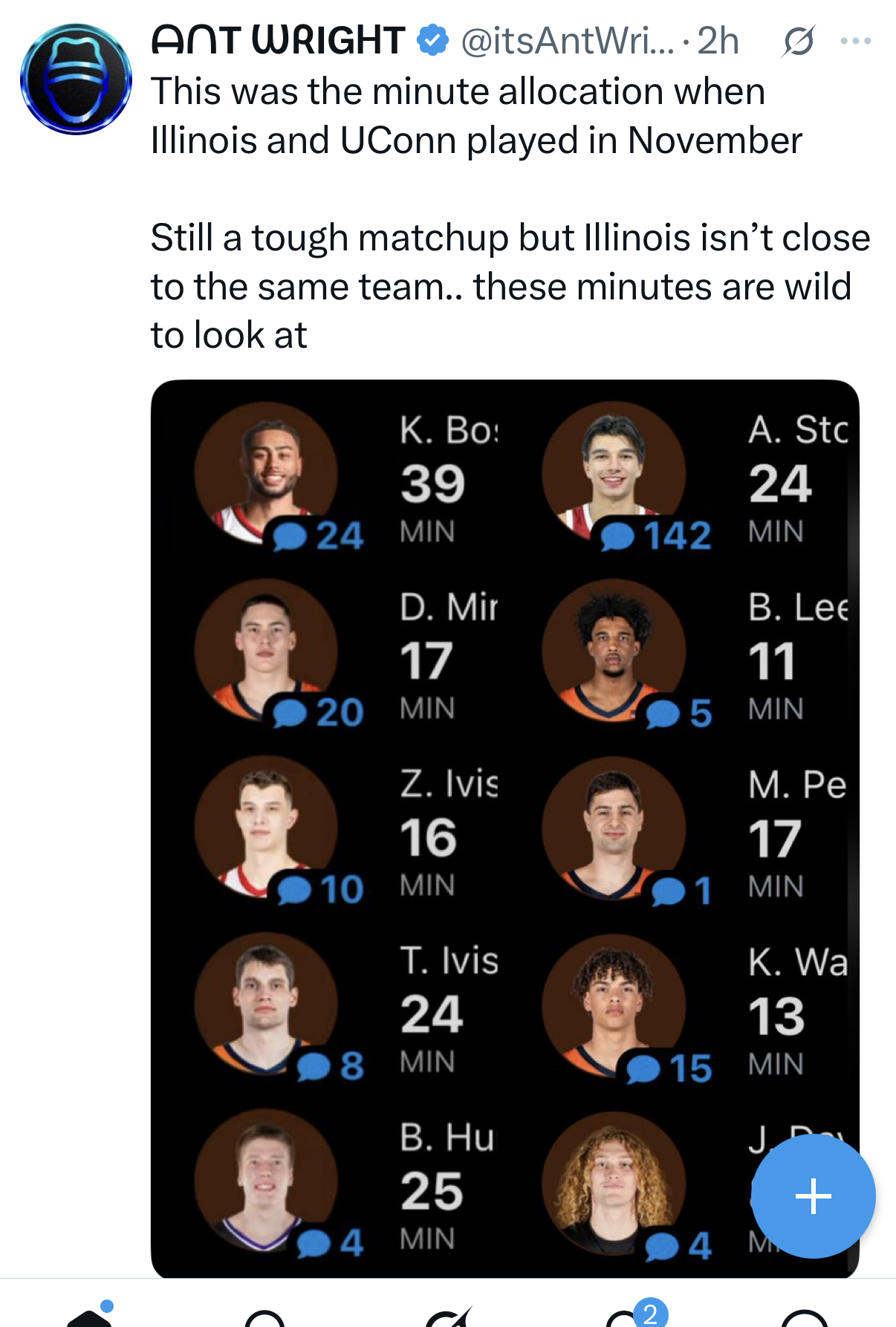Tap the blue verified badge
Image resolution: width=896 pixels, height=1327 pixels.
[x=433, y=40]
